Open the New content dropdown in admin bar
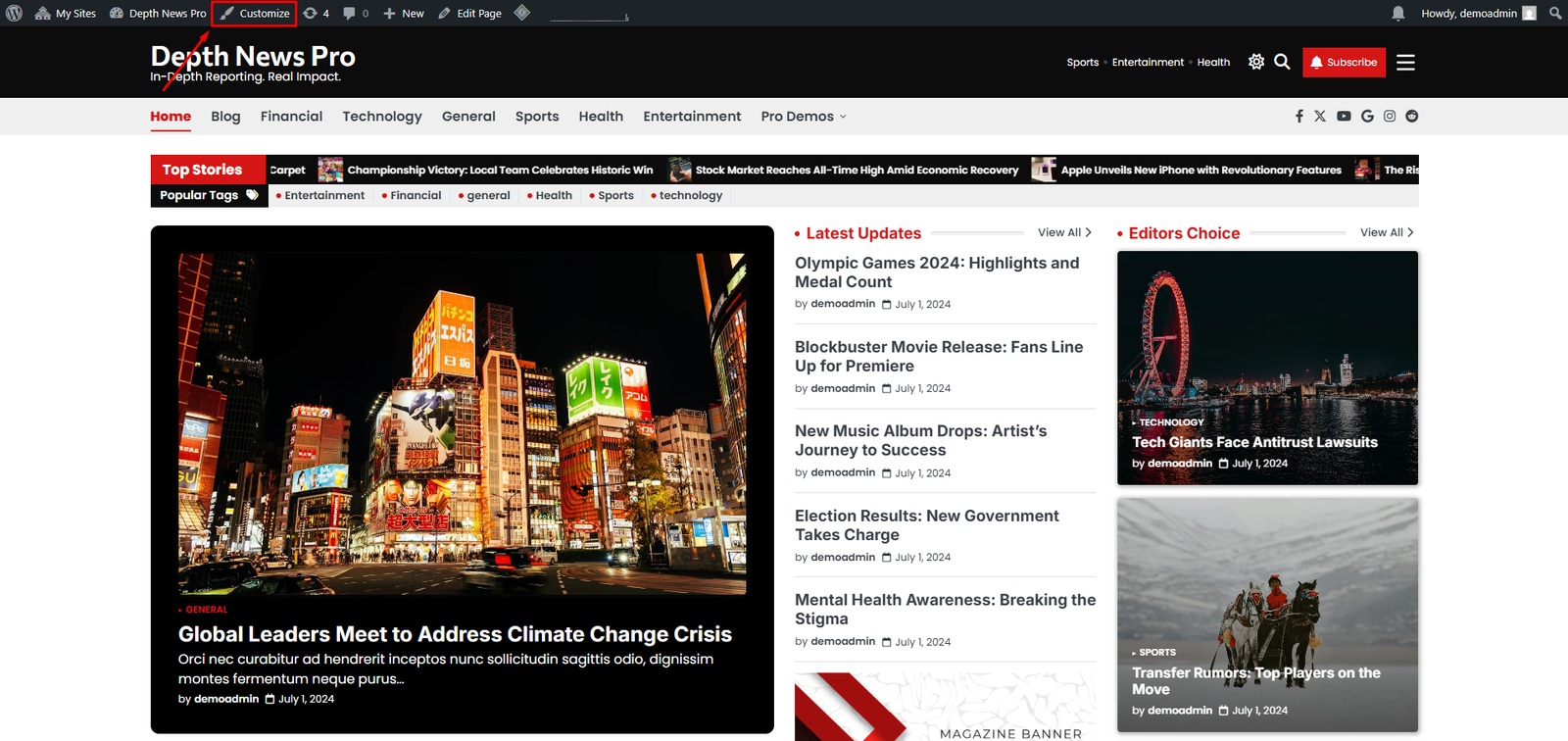This screenshot has width=1568, height=741. 404,13
